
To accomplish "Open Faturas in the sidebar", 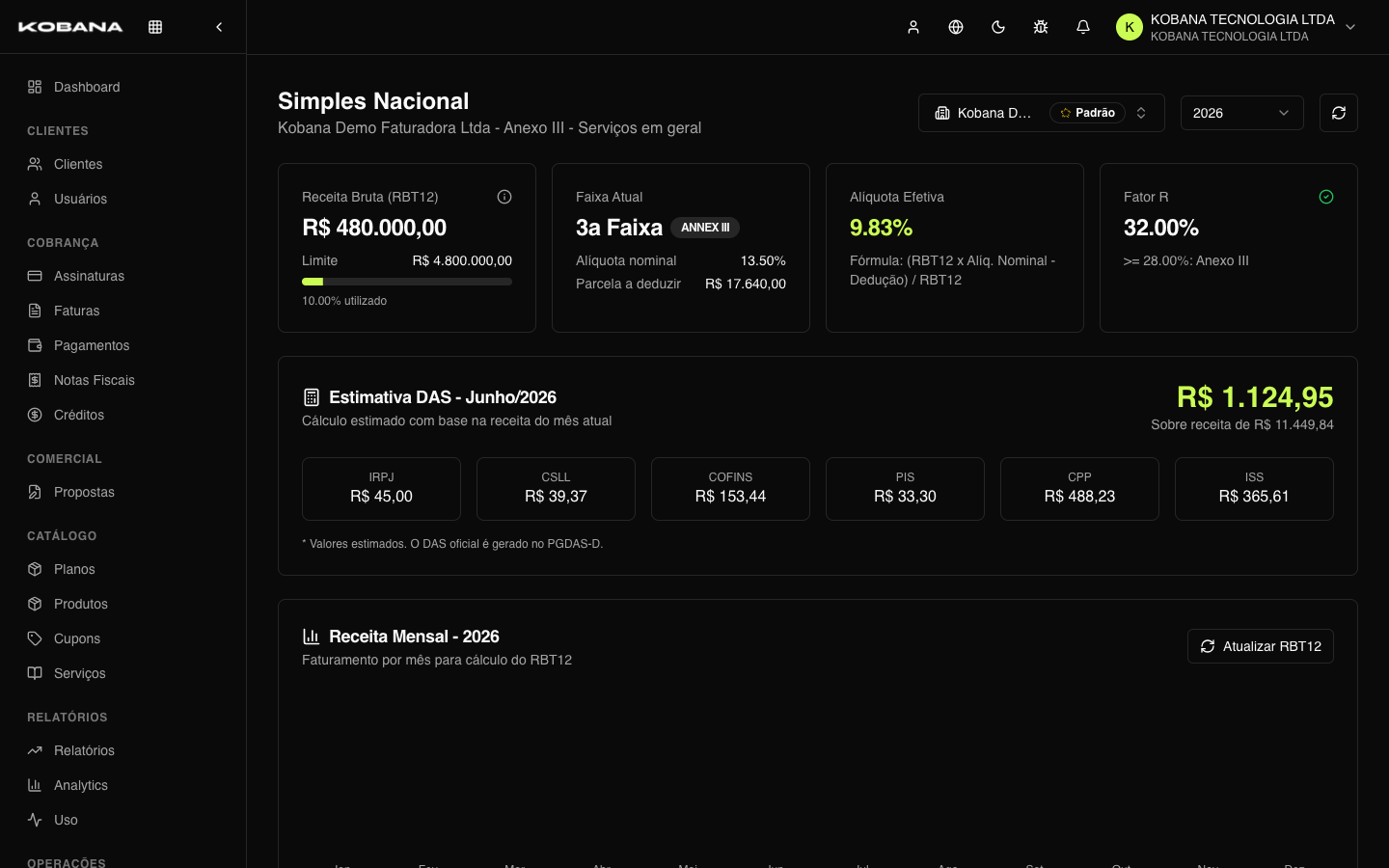I will click(123, 311).
